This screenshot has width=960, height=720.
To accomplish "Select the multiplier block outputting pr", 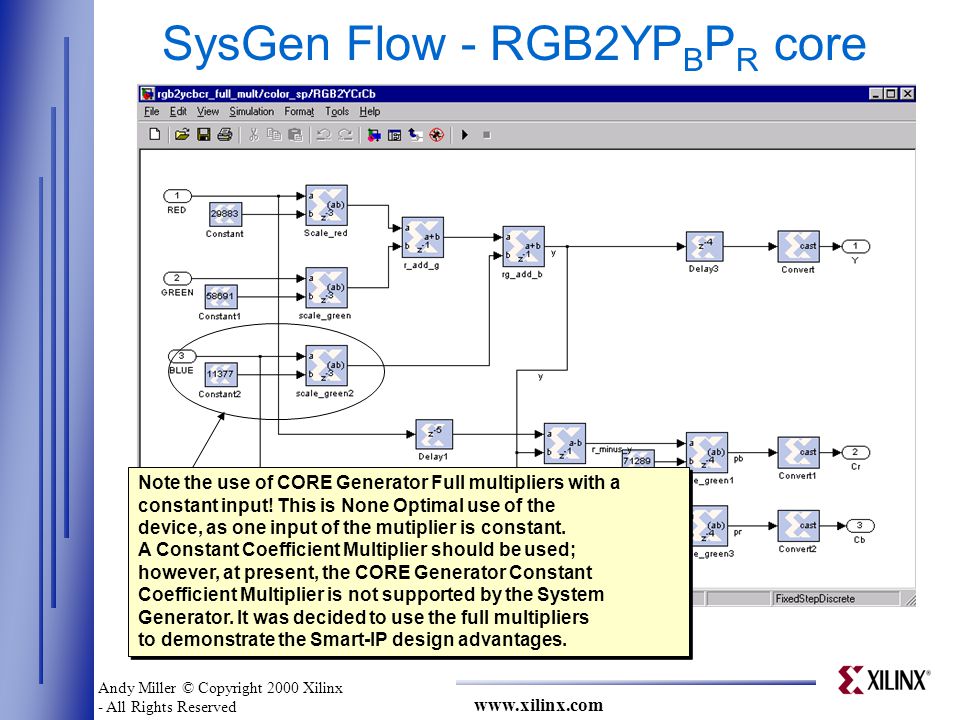I will pos(710,525).
